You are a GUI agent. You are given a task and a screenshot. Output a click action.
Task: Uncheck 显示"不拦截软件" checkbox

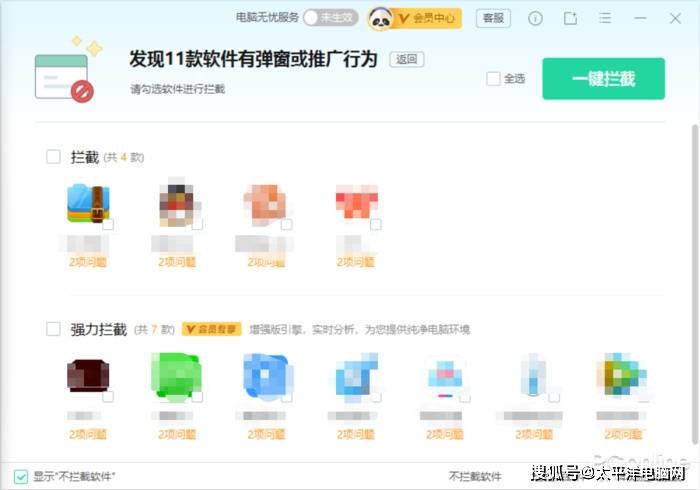pos(21,476)
